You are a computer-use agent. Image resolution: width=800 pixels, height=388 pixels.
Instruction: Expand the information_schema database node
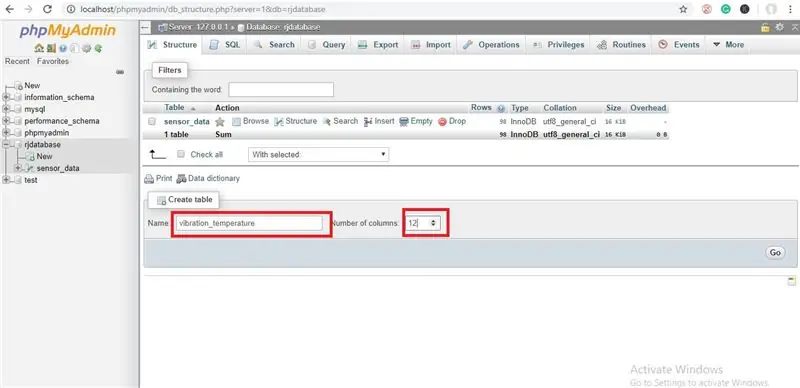click(x=6, y=97)
